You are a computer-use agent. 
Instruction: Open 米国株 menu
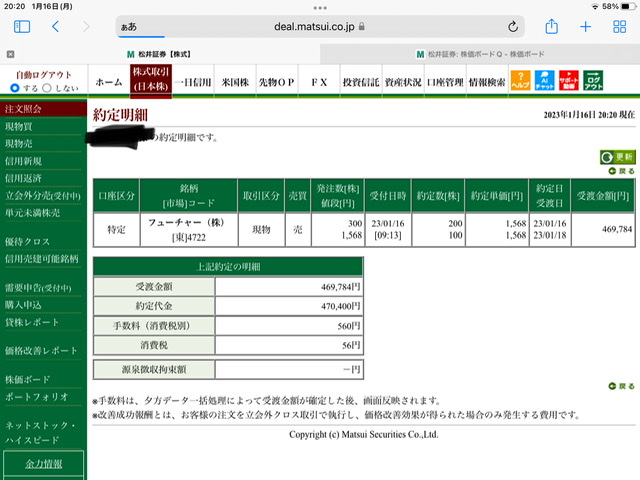pyautogui.click(x=235, y=82)
